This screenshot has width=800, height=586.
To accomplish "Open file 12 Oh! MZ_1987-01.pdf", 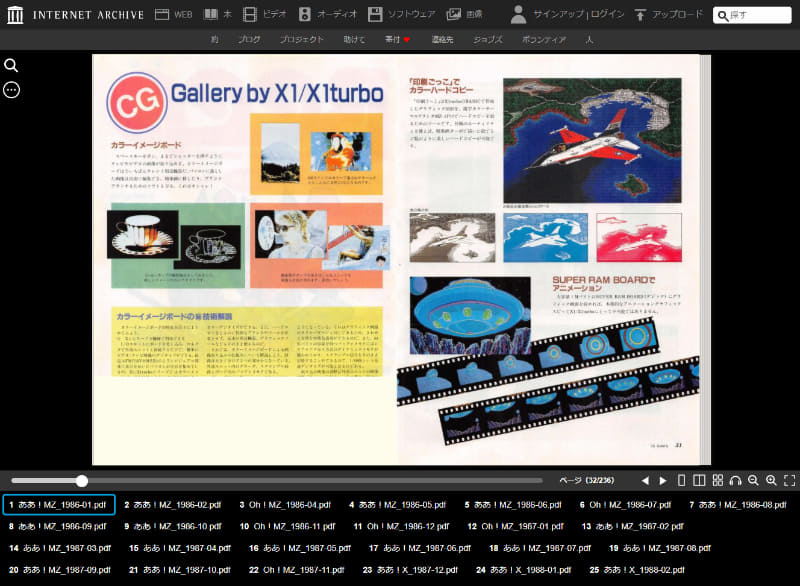I will [x=515, y=526].
